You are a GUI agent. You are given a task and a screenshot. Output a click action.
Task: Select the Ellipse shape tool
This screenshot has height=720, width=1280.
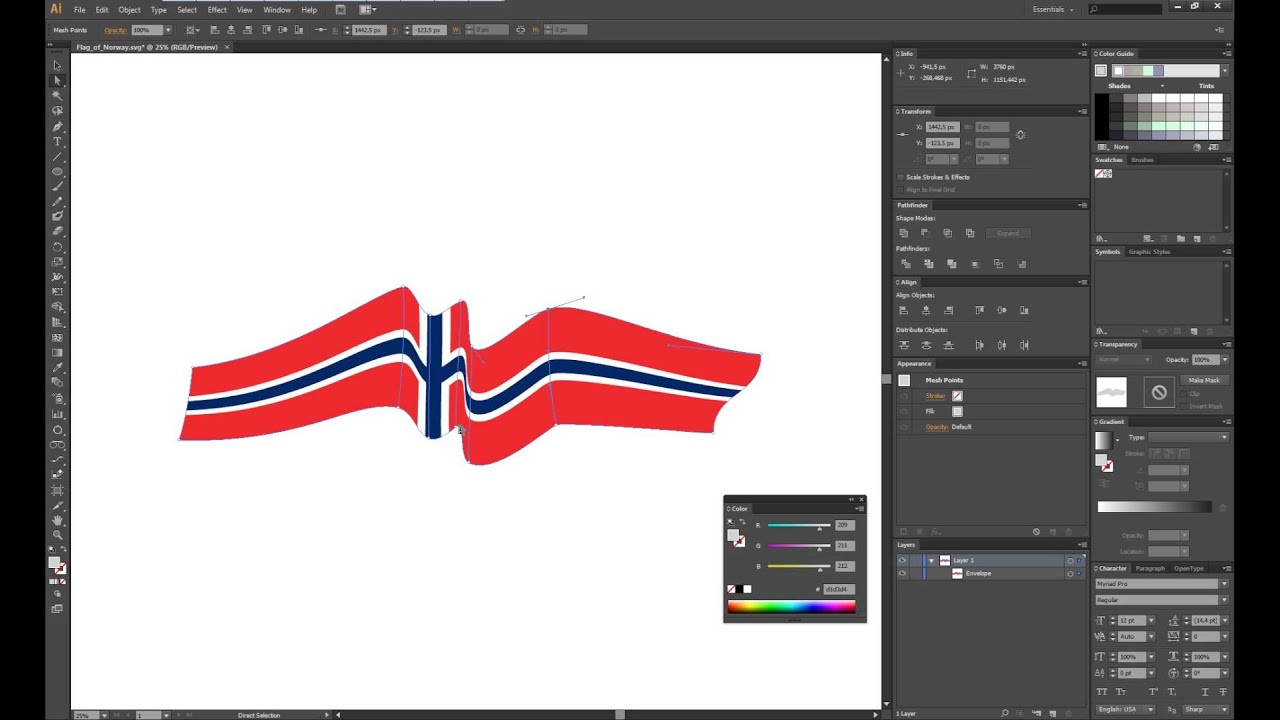point(57,171)
